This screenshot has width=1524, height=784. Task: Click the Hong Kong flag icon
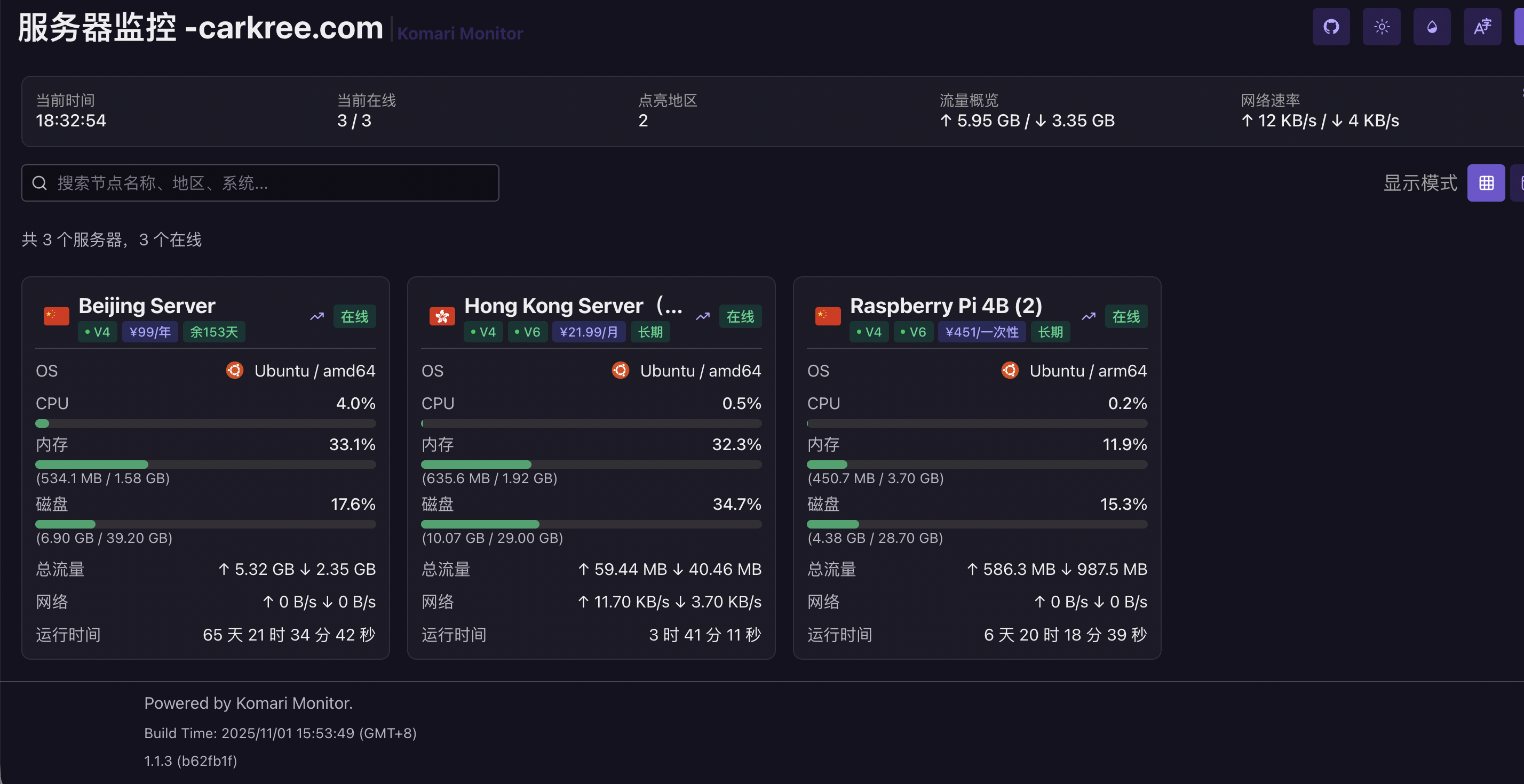pos(442,316)
